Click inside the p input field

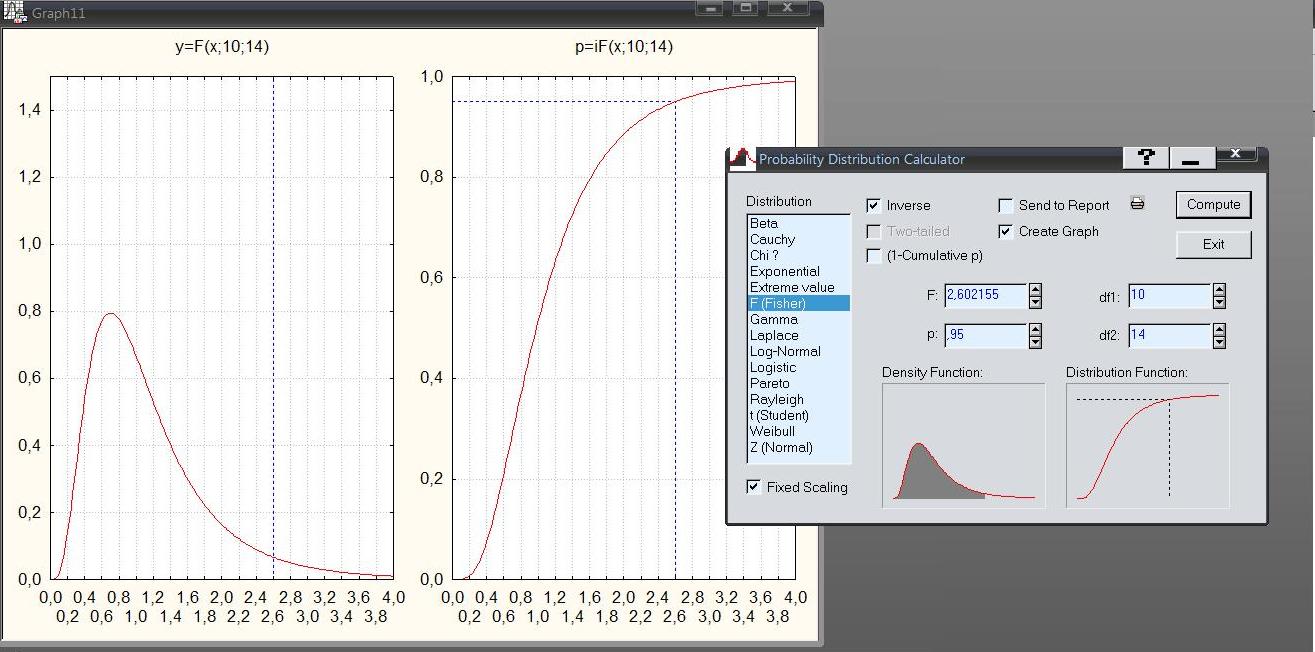pos(985,336)
